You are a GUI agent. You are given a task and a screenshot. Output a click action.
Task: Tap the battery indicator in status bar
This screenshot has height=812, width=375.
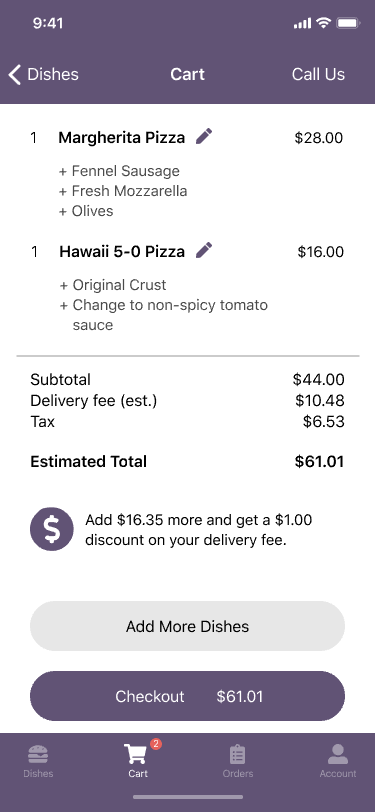point(348,23)
